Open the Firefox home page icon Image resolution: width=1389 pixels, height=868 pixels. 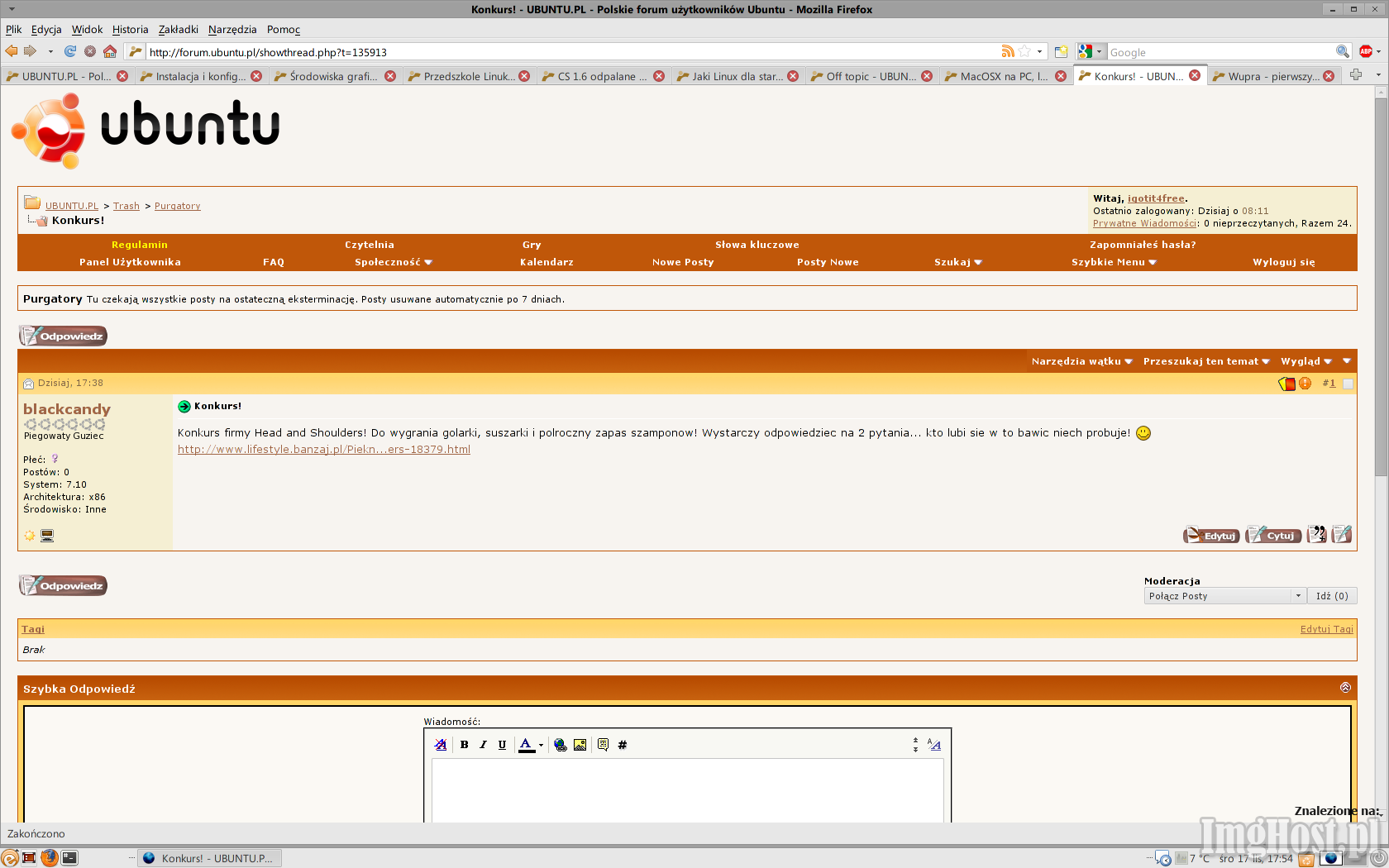tap(110, 51)
